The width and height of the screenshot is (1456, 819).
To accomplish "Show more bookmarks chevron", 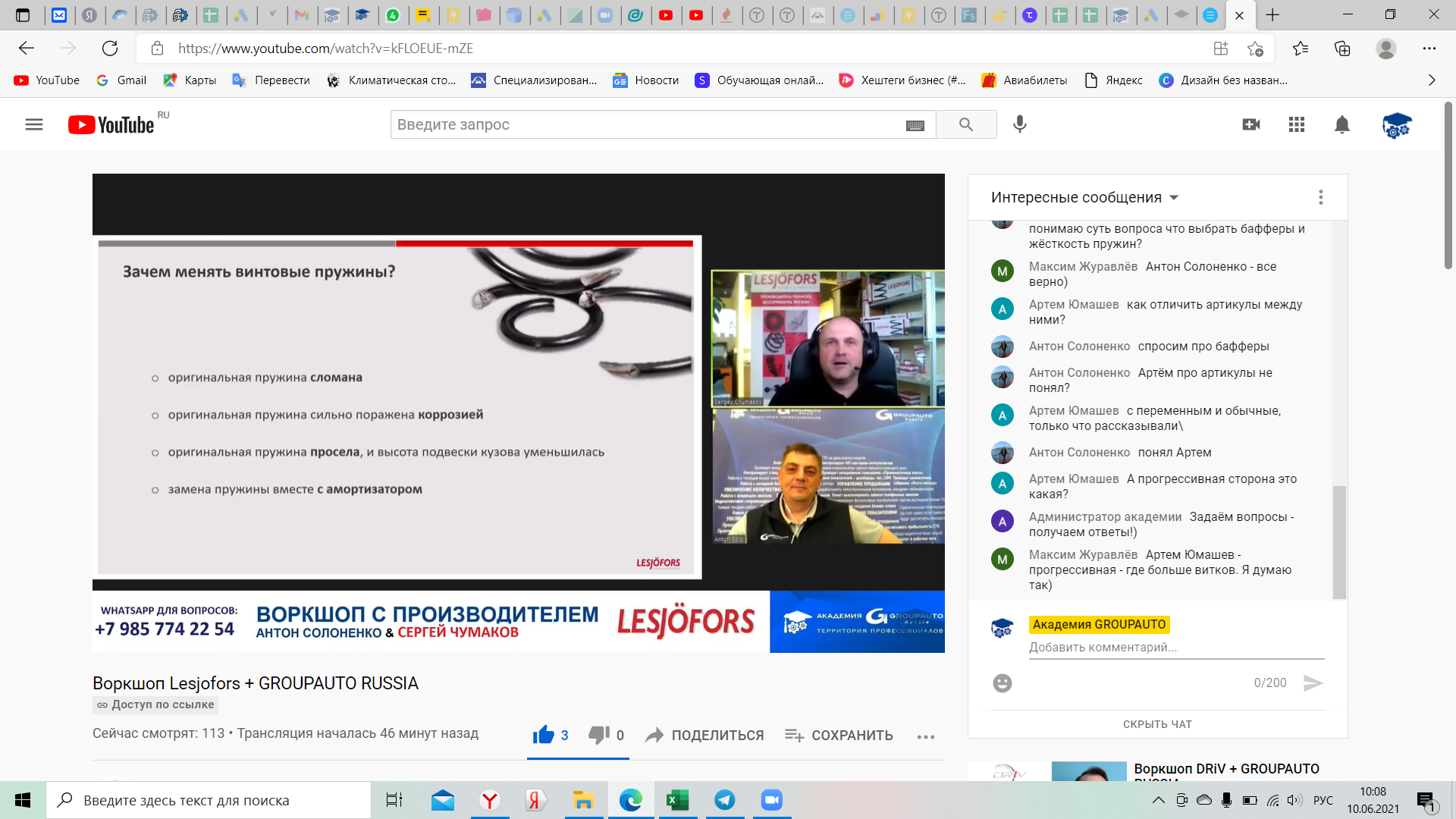I will pyautogui.click(x=1432, y=80).
